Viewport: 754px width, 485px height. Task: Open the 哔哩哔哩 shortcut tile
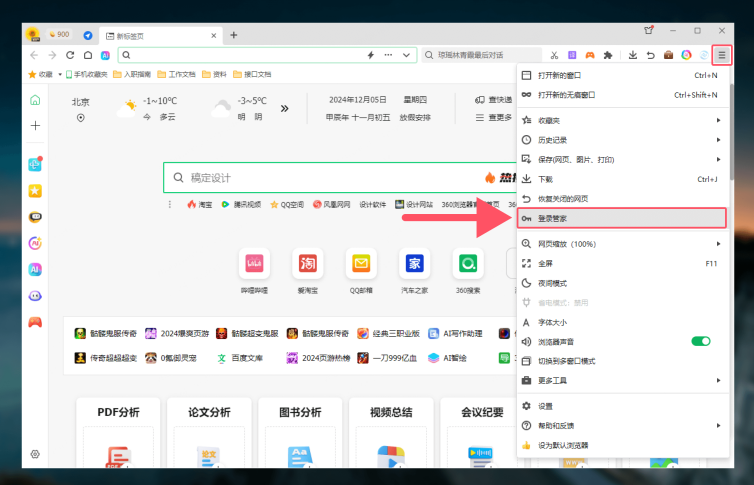254,264
